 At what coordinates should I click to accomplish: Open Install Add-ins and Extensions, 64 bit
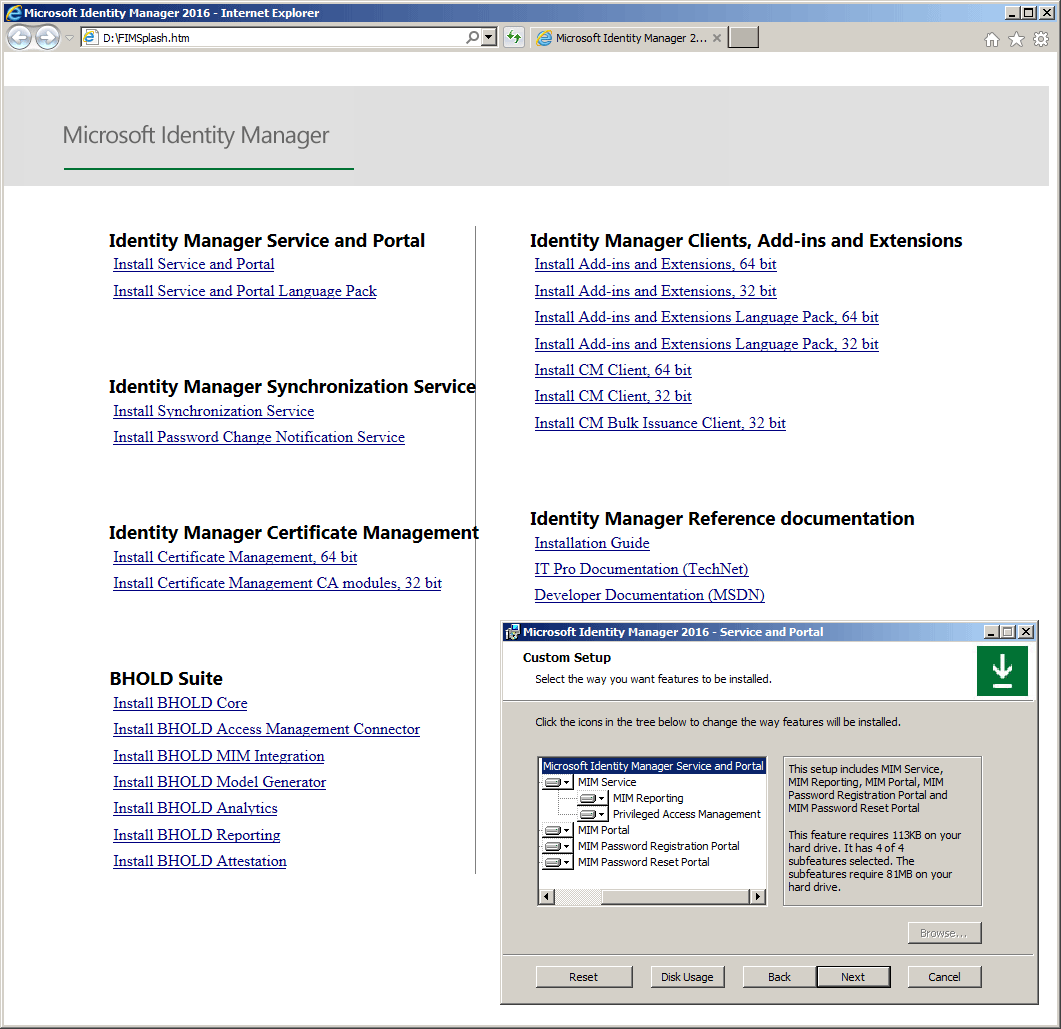(x=655, y=265)
